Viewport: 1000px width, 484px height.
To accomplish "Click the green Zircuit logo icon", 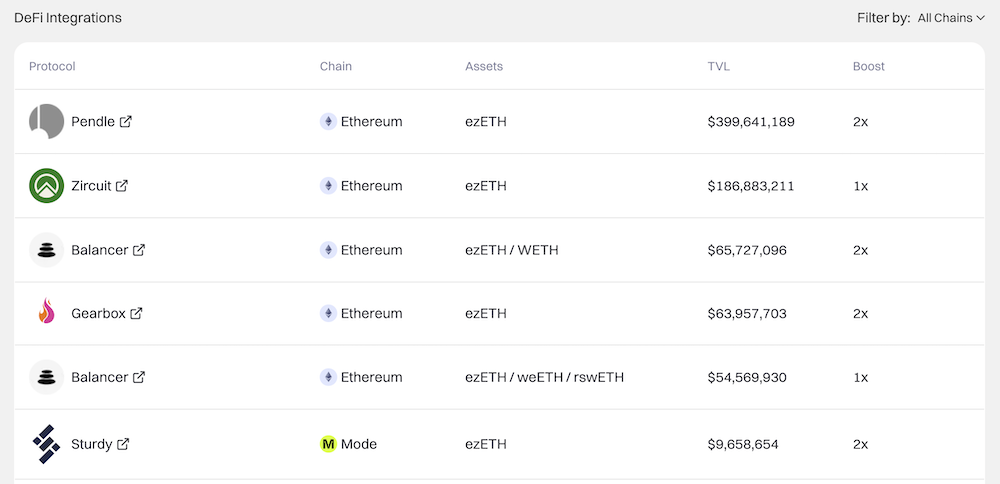I will 46,185.
